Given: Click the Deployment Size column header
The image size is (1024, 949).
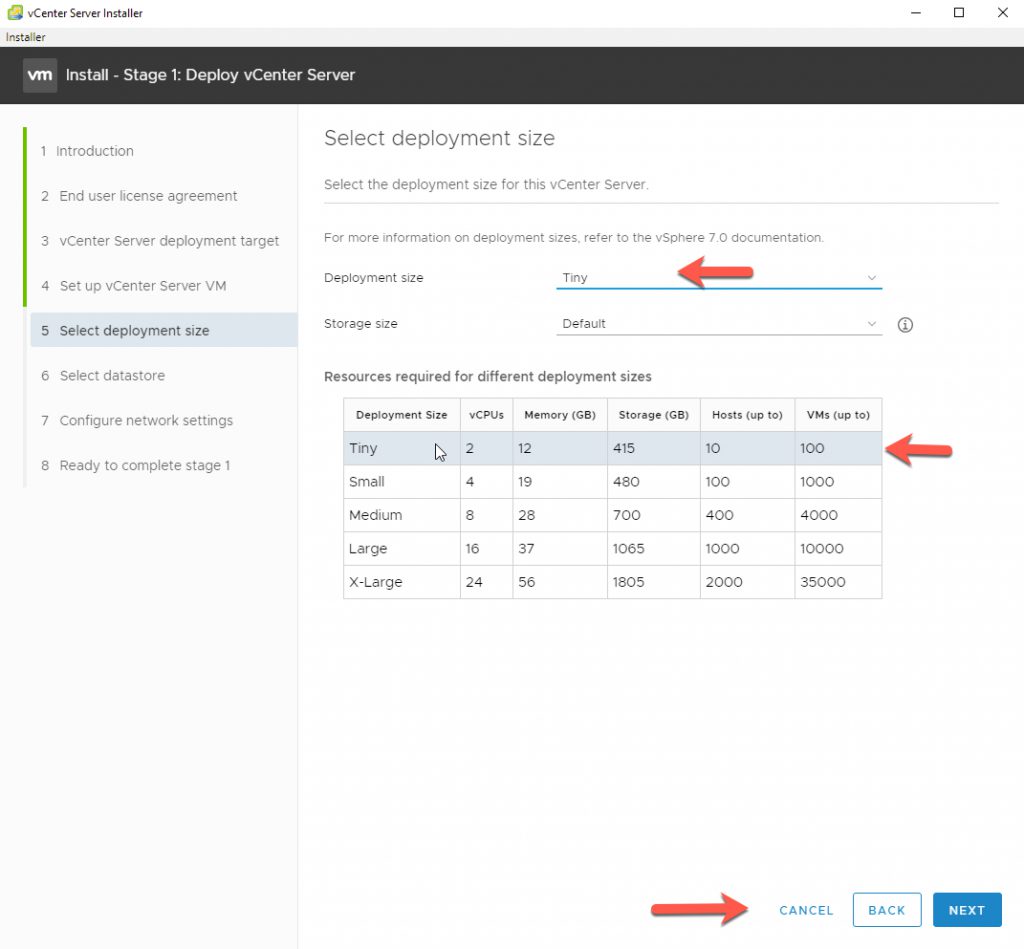Looking at the screenshot, I should [402, 415].
